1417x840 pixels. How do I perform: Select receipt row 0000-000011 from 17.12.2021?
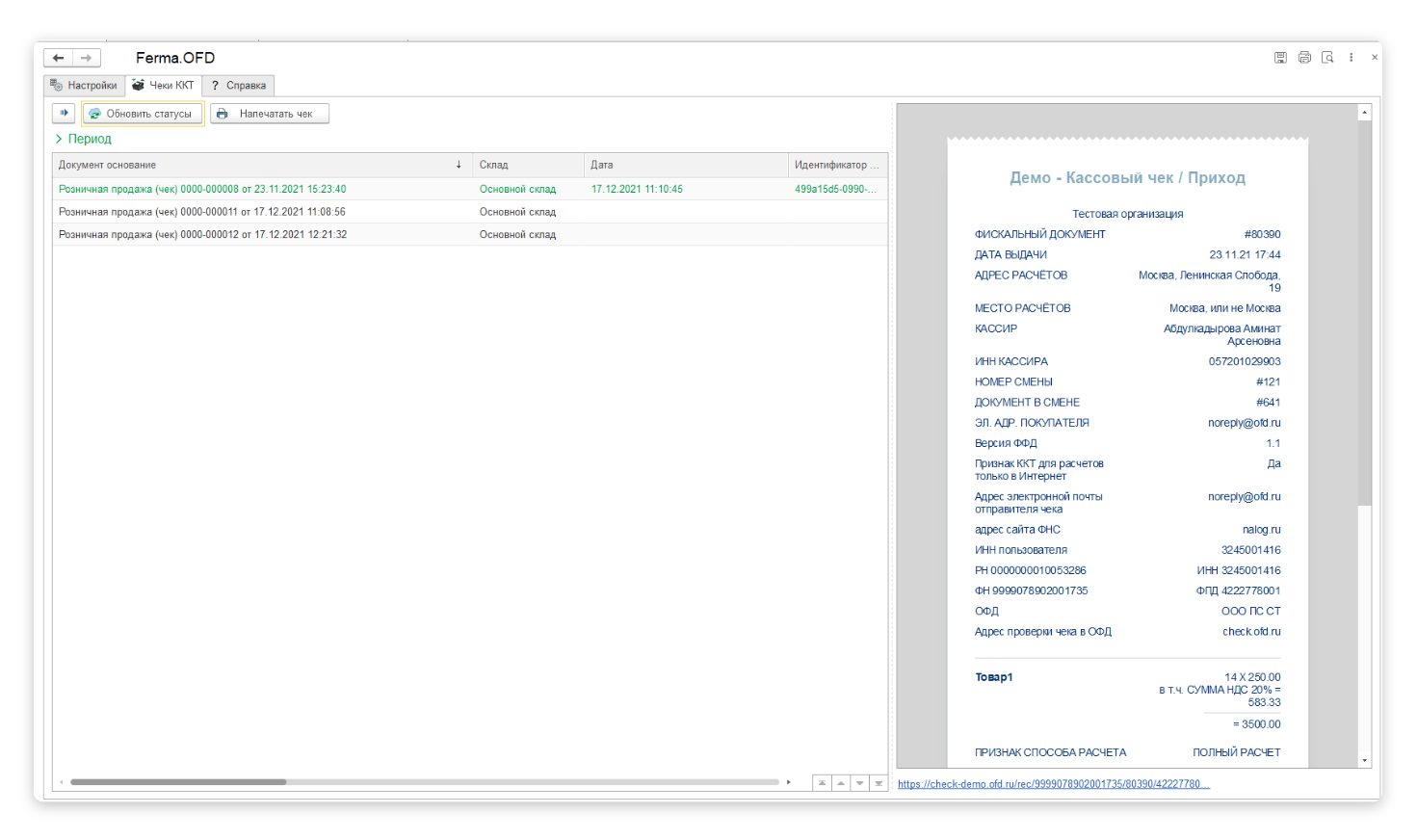[x=202, y=212]
